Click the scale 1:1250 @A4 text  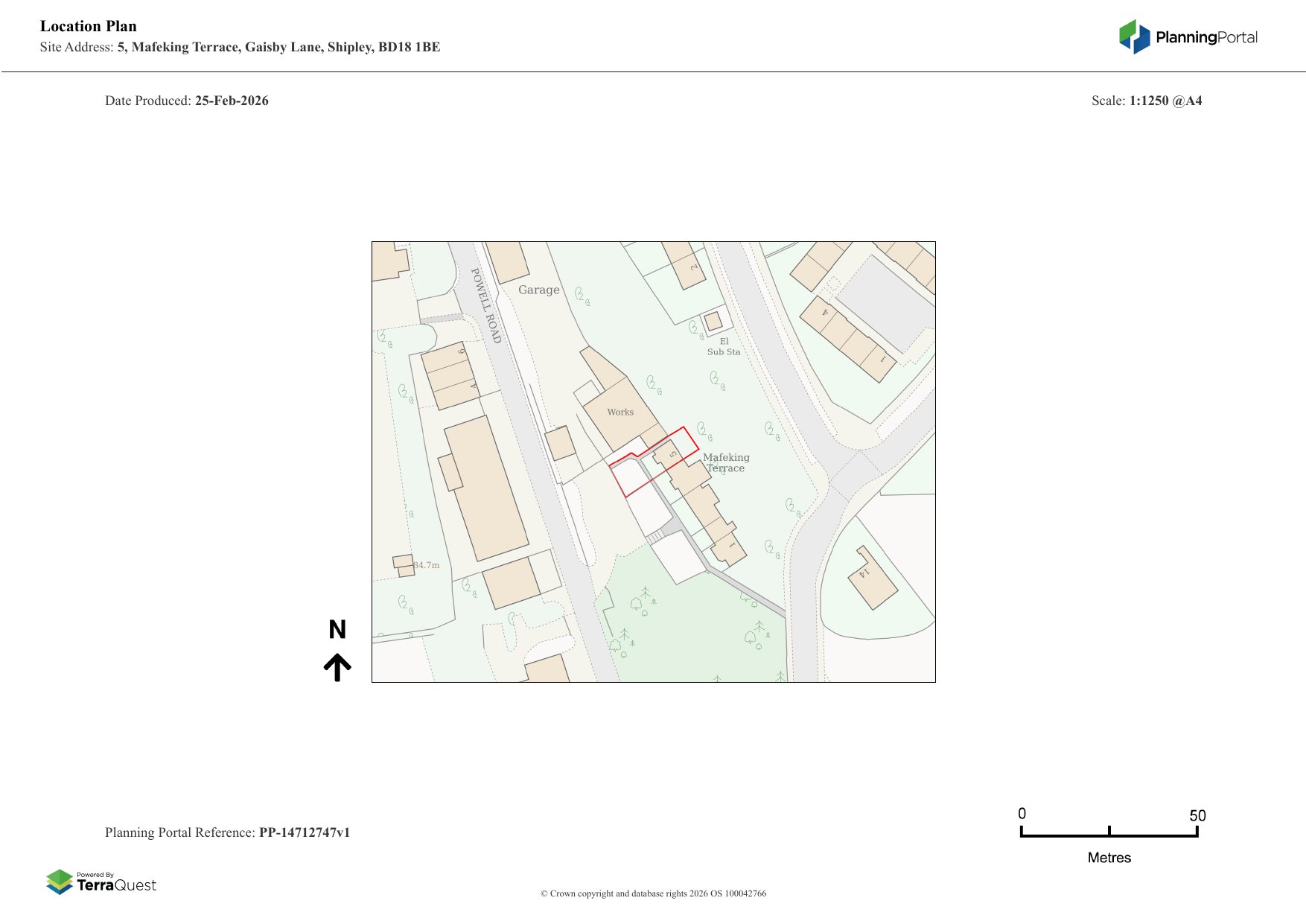click(1165, 101)
